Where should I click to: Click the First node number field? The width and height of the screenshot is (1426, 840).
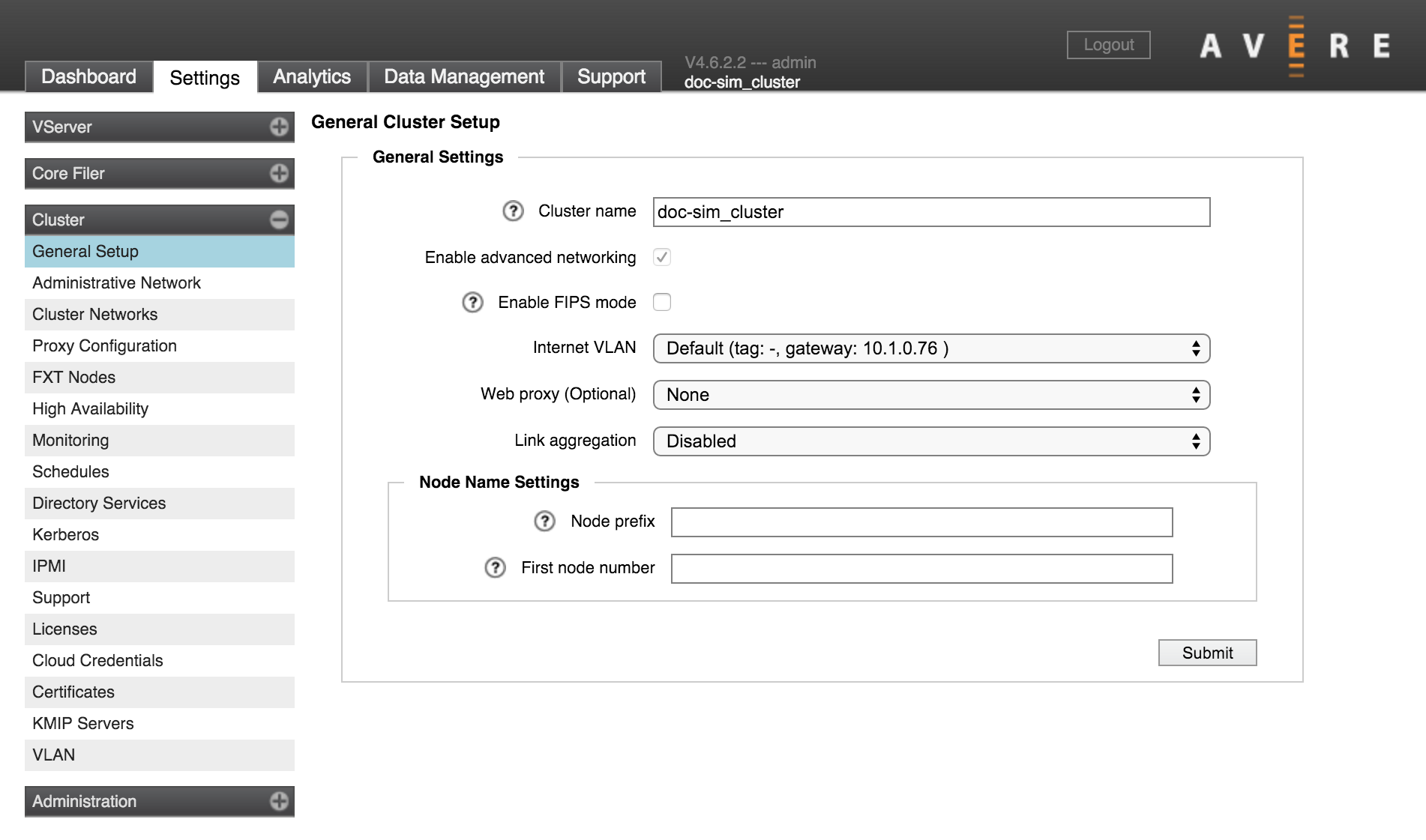(922, 569)
